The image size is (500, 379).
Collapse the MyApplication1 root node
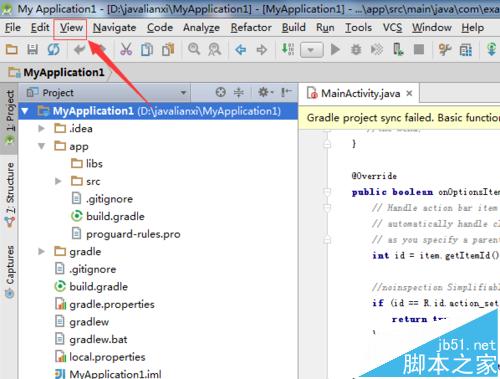tap(25, 111)
